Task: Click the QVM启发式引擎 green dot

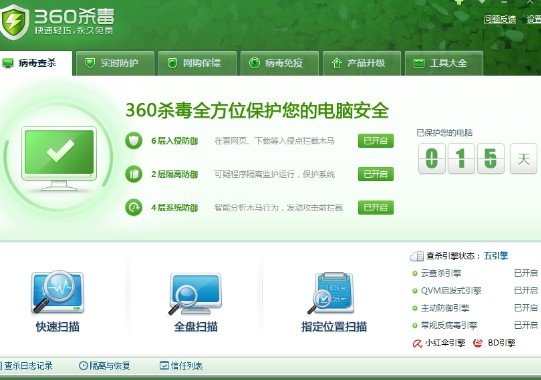Action: click(415, 291)
